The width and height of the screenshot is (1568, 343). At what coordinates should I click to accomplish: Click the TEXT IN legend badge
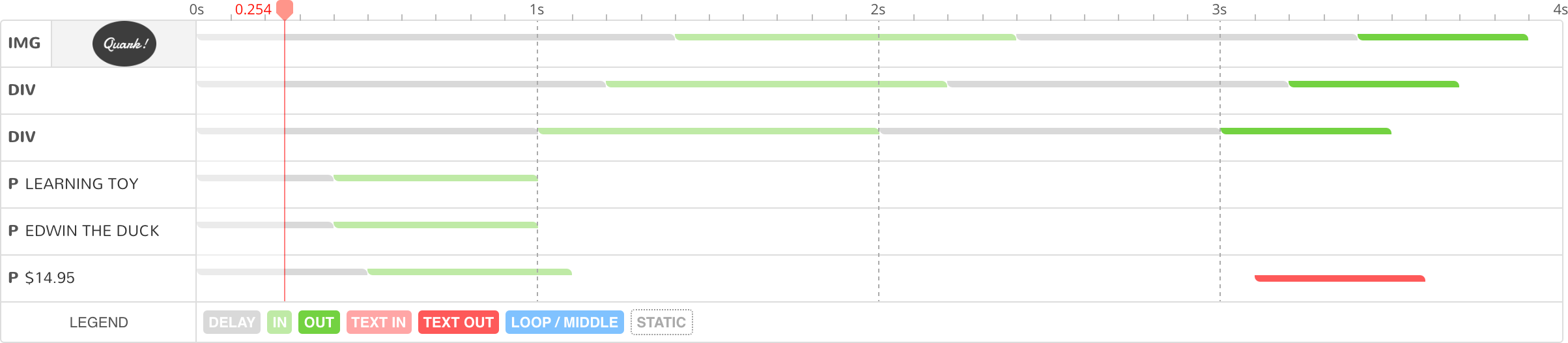pyautogui.click(x=378, y=322)
